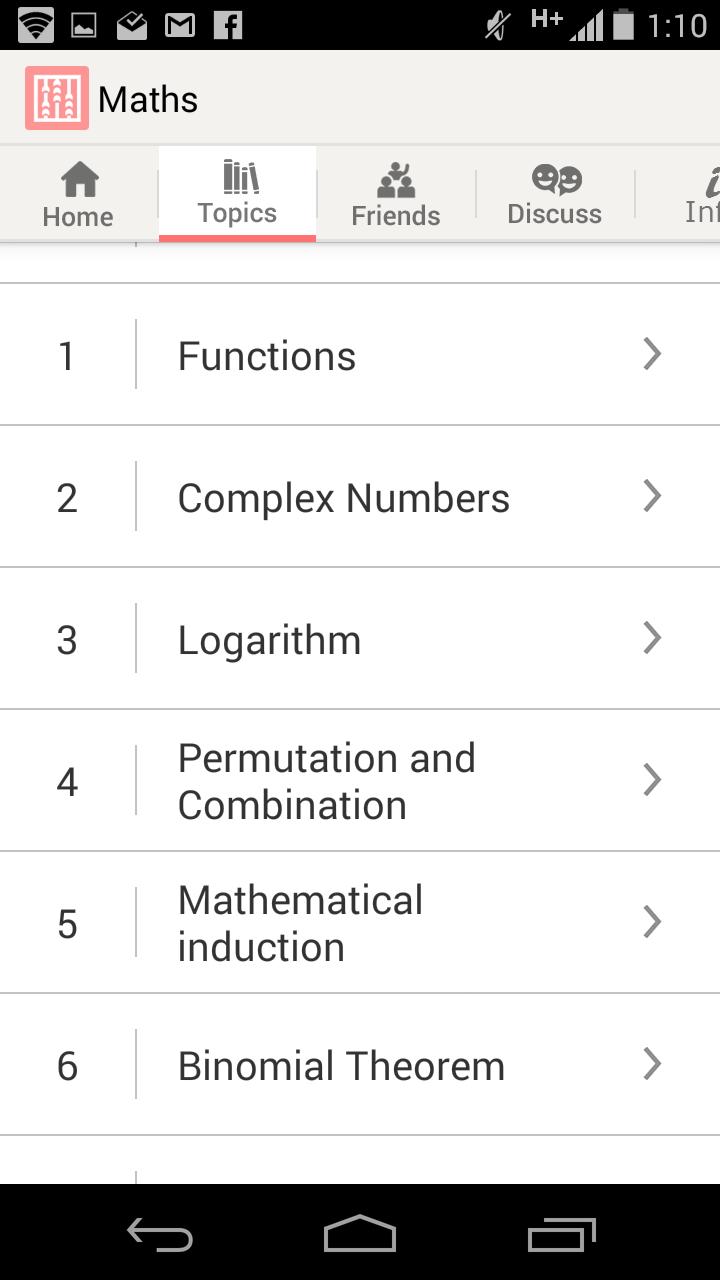Tap the Discuss chat faces icon
Viewport: 720px width, 1280px height.
tap(556, 179)
